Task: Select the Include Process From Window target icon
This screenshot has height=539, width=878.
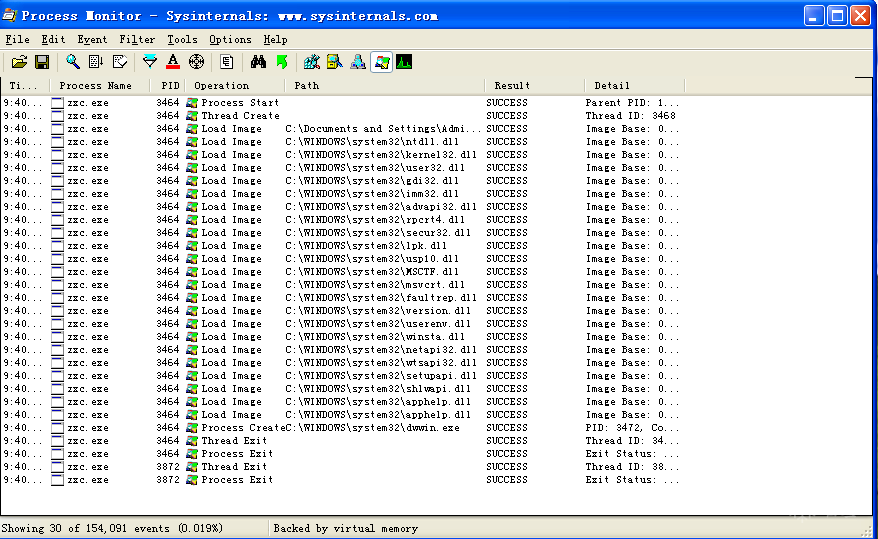Action: point(196,62)
